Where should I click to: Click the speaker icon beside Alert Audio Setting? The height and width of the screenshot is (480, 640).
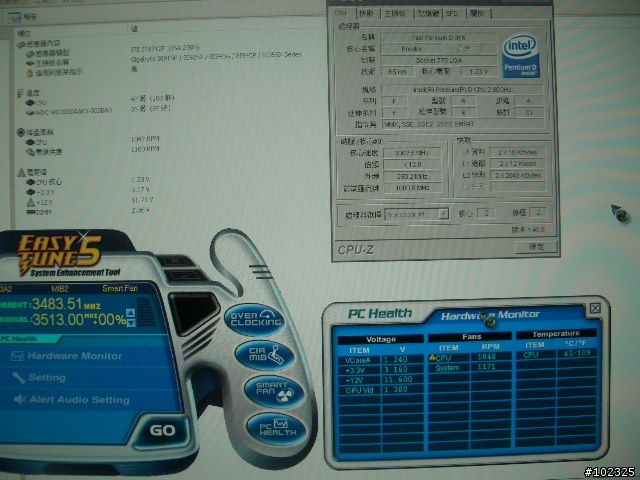pos(20,399)
